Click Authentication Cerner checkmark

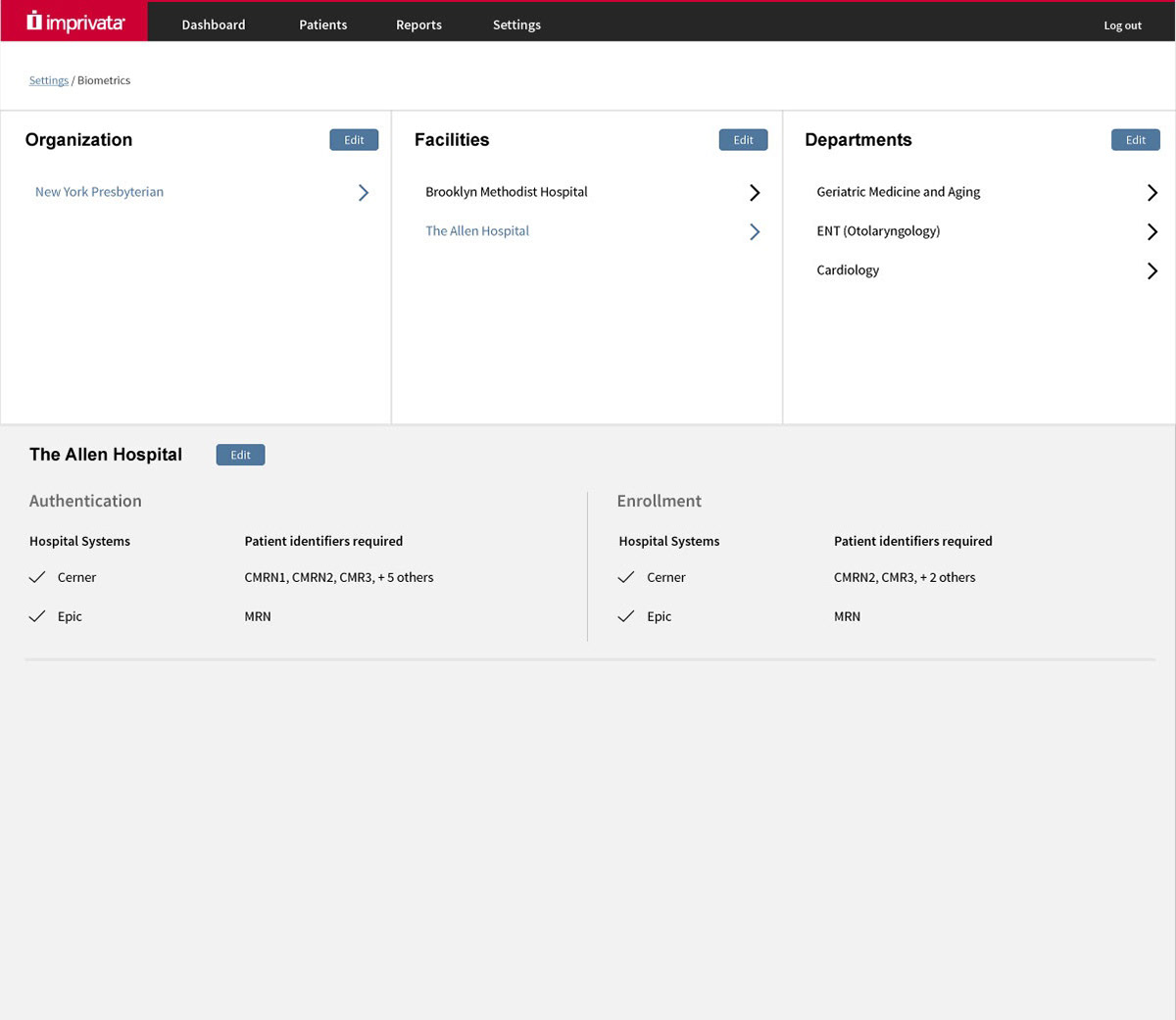pos(37,577)
